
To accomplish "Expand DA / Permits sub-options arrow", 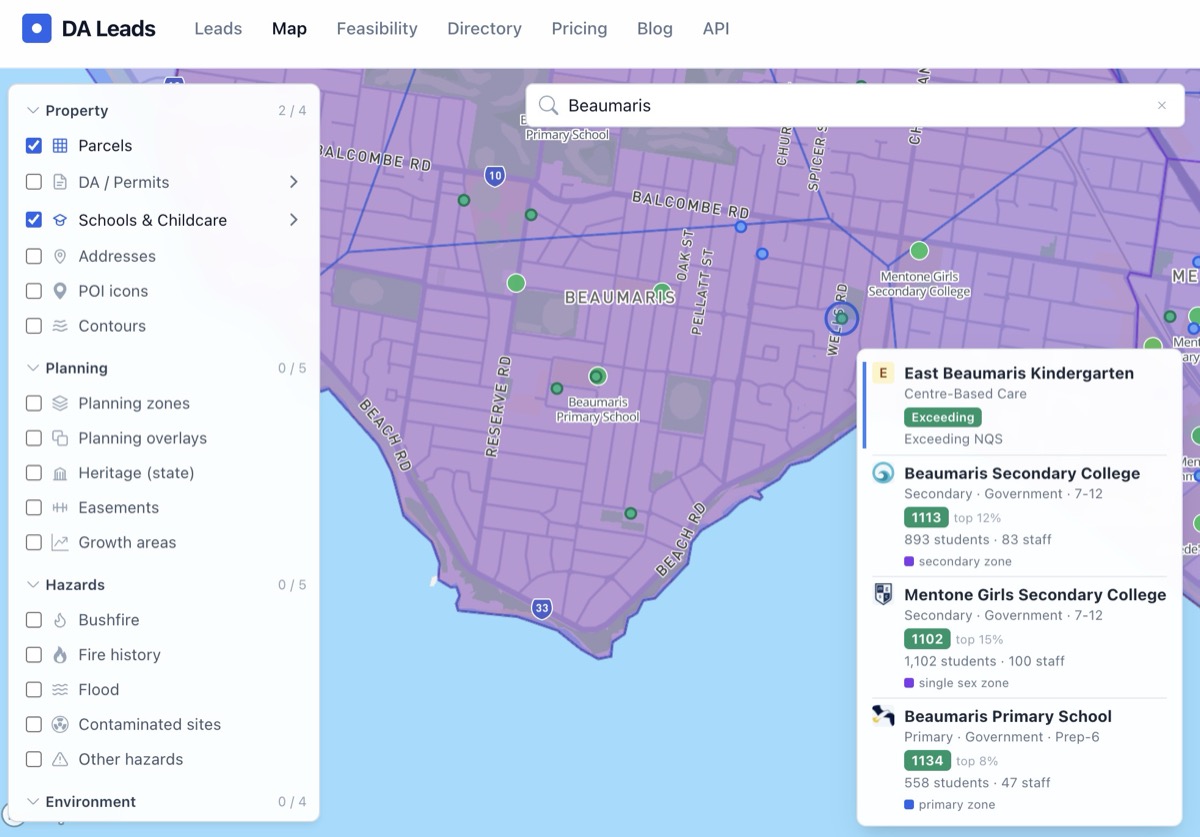I will click(294, 182).
